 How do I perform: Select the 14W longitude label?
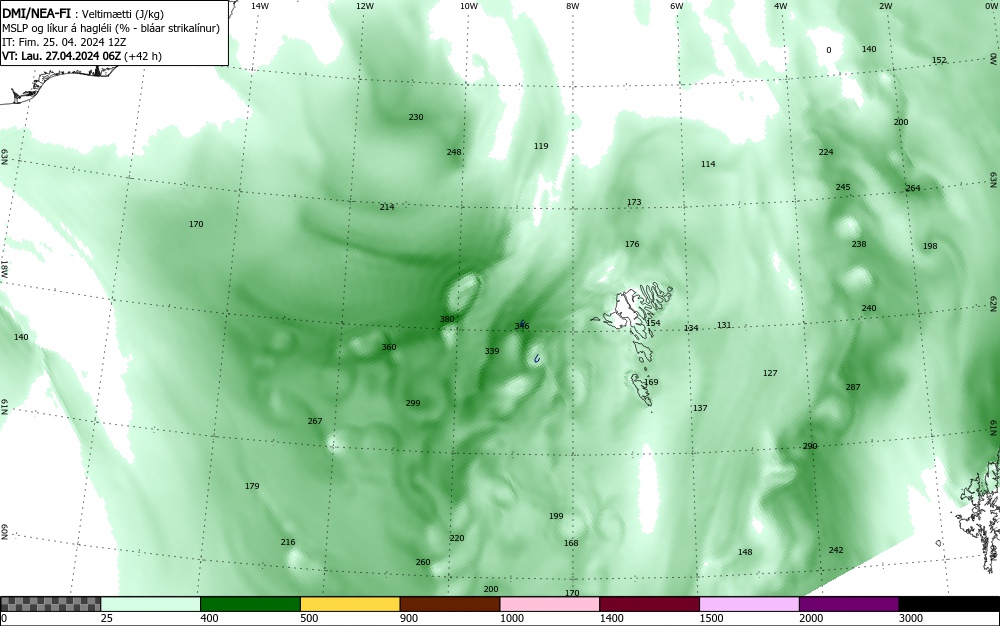click(x=260, y=6)
